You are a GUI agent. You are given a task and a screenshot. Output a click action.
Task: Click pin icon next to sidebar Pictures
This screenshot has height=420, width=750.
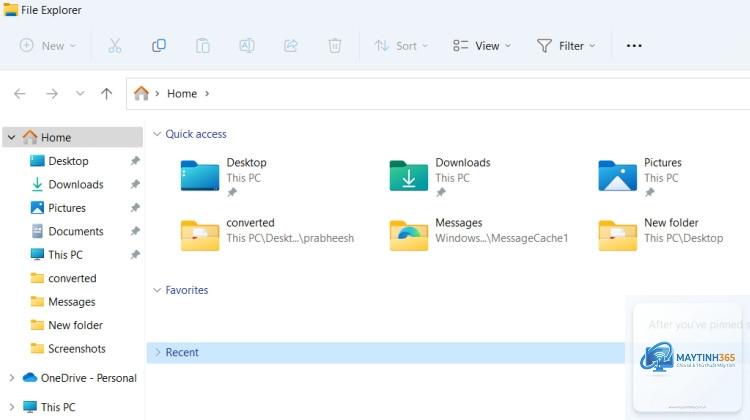coord(135,208)
